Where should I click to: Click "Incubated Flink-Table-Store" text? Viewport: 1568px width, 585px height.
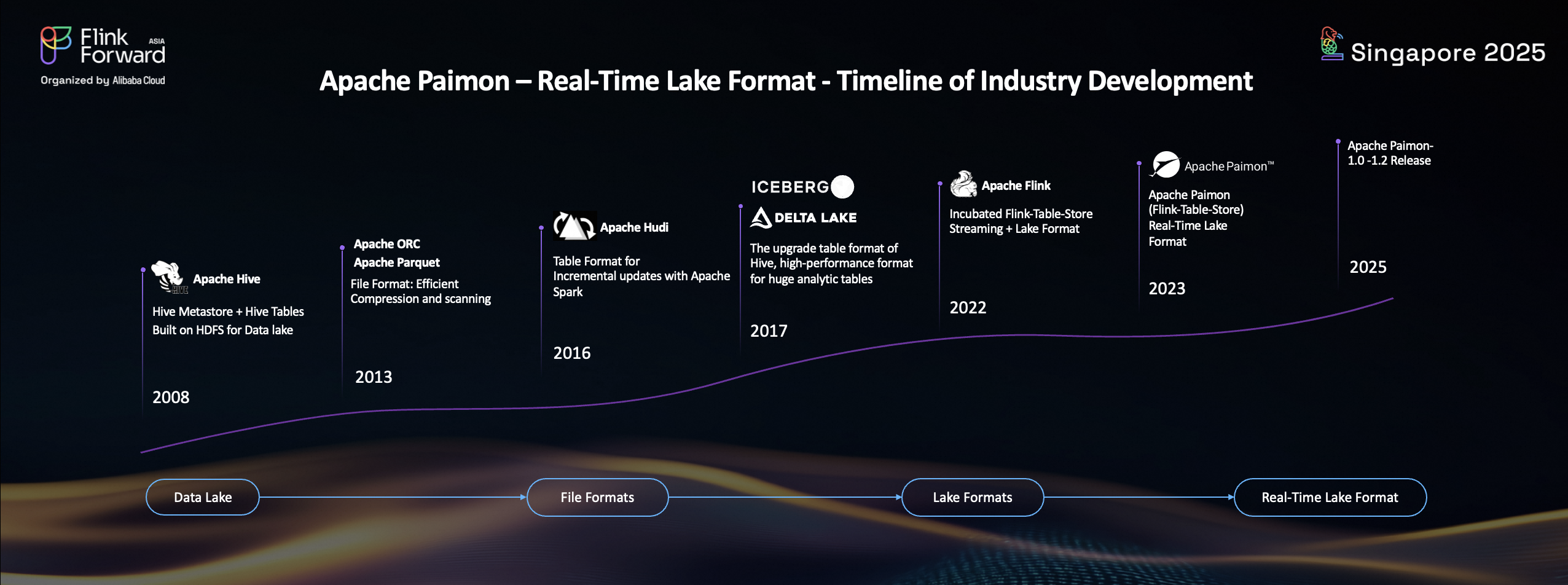point(1021,214)
